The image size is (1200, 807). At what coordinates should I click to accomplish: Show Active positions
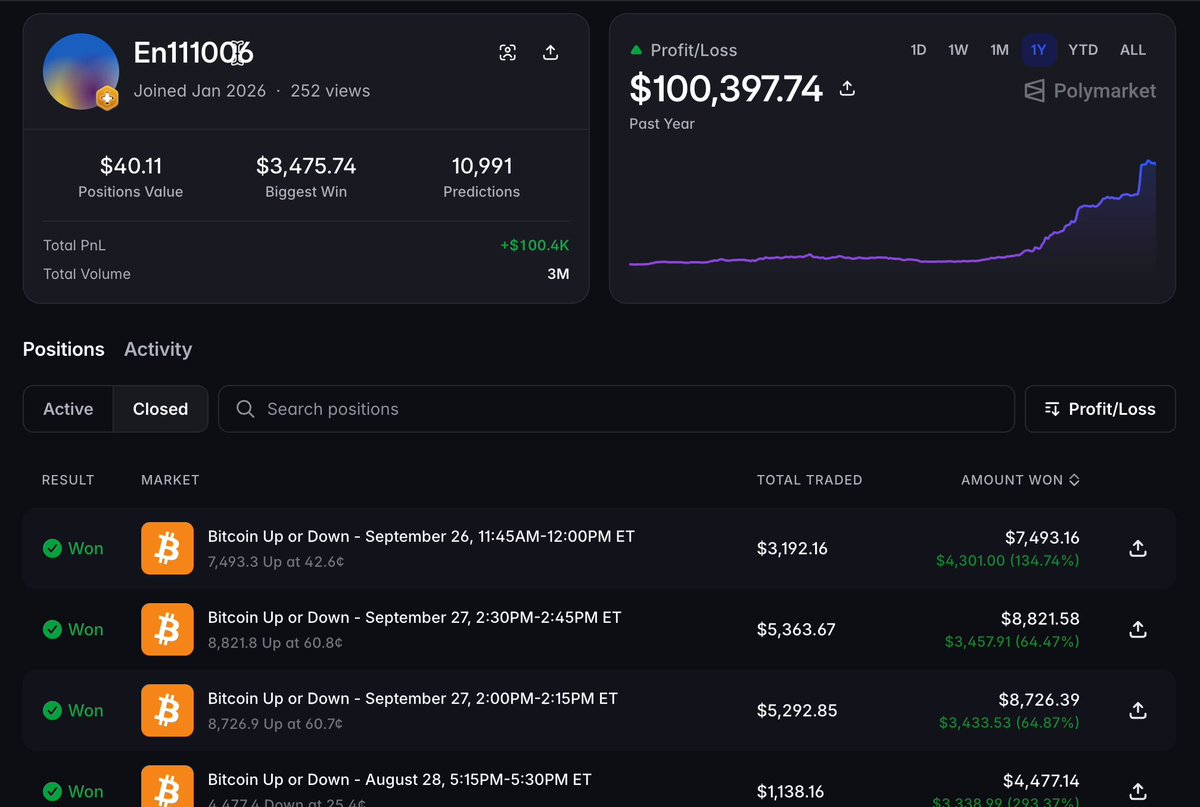click(68, 409)
